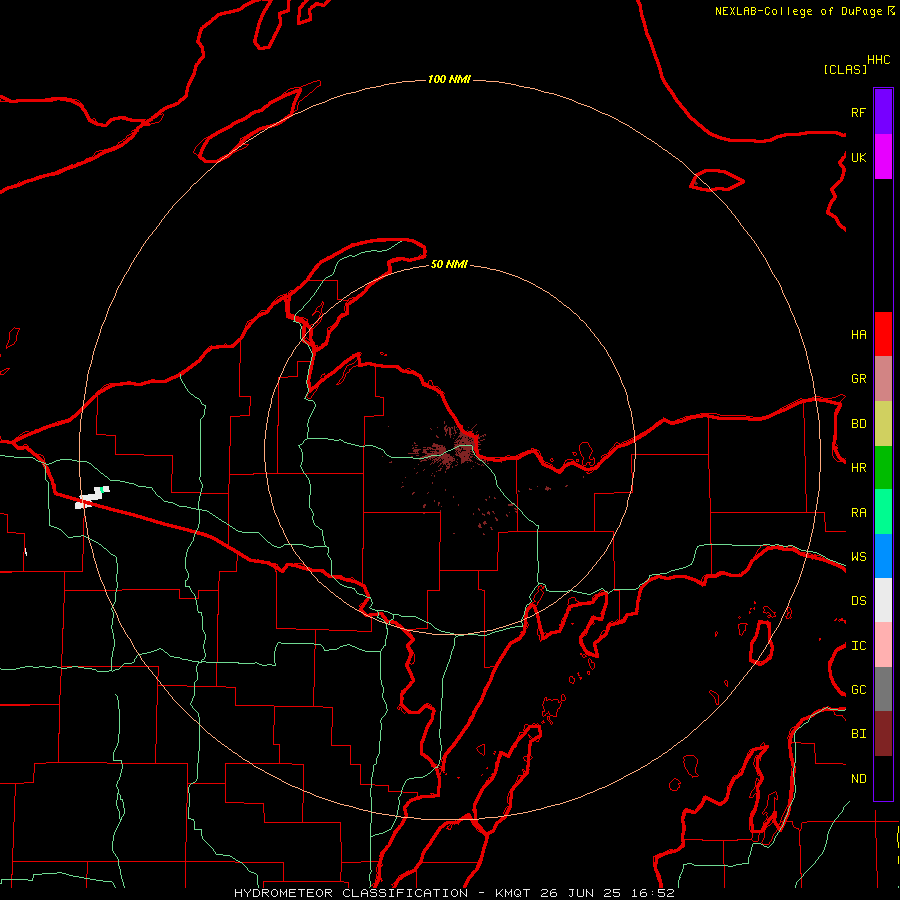Click the HYDROMETEOR CLASSIFICATION title text
Image resolution: width=900 pixels, height=900 pixels.
coord(351,893)
